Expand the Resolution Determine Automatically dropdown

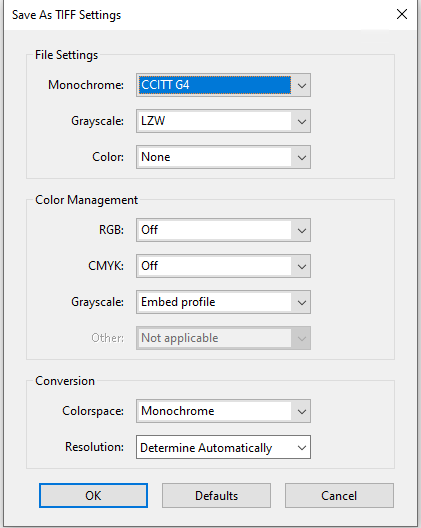(223, 447)
